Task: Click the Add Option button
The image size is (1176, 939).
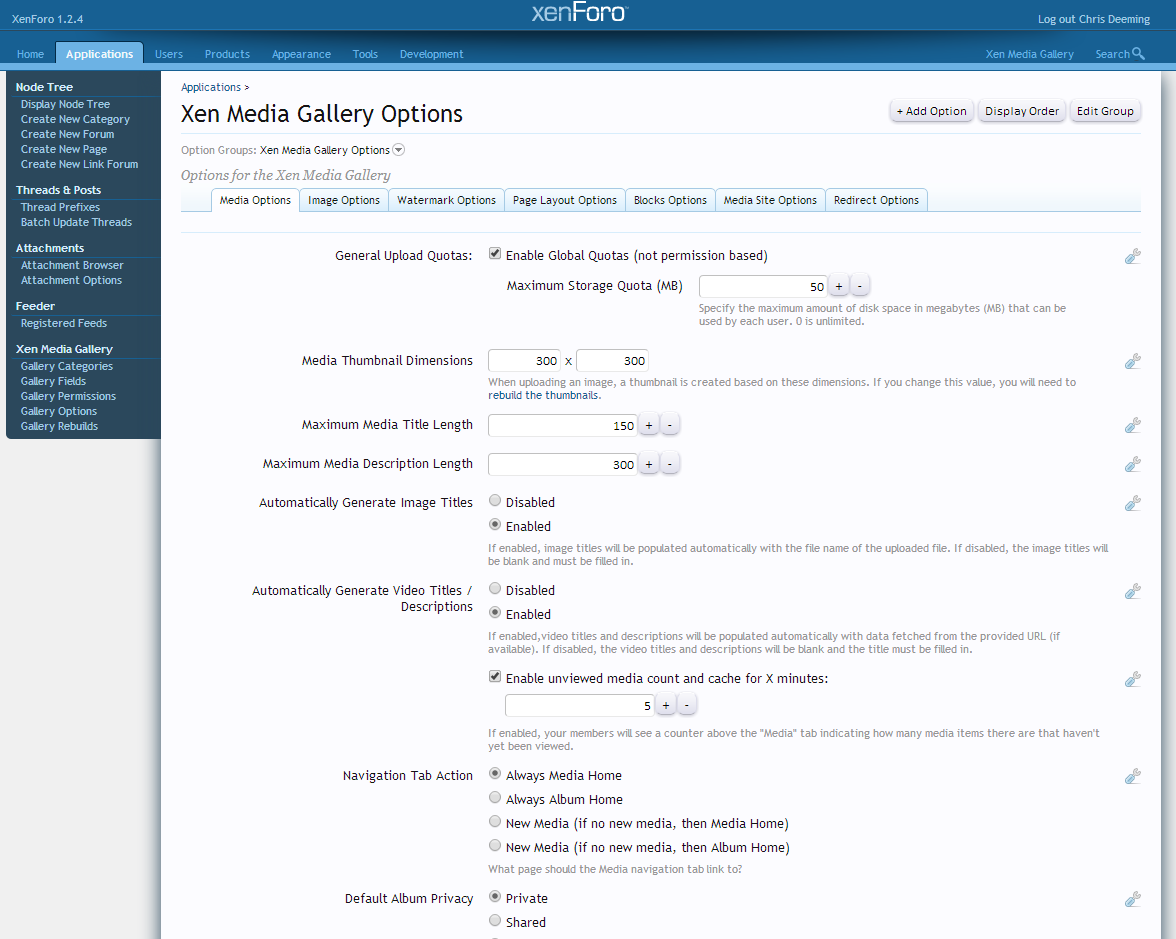Action: 932,111
